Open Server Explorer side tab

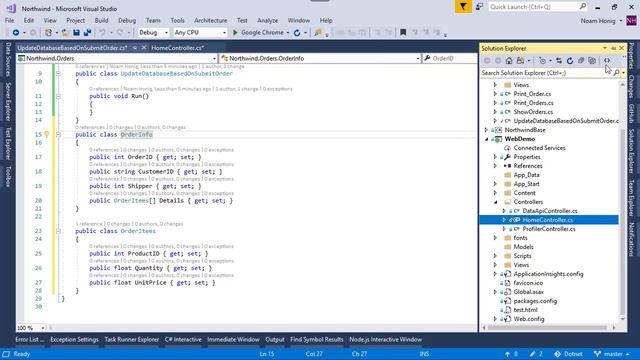tap(8, 102)
